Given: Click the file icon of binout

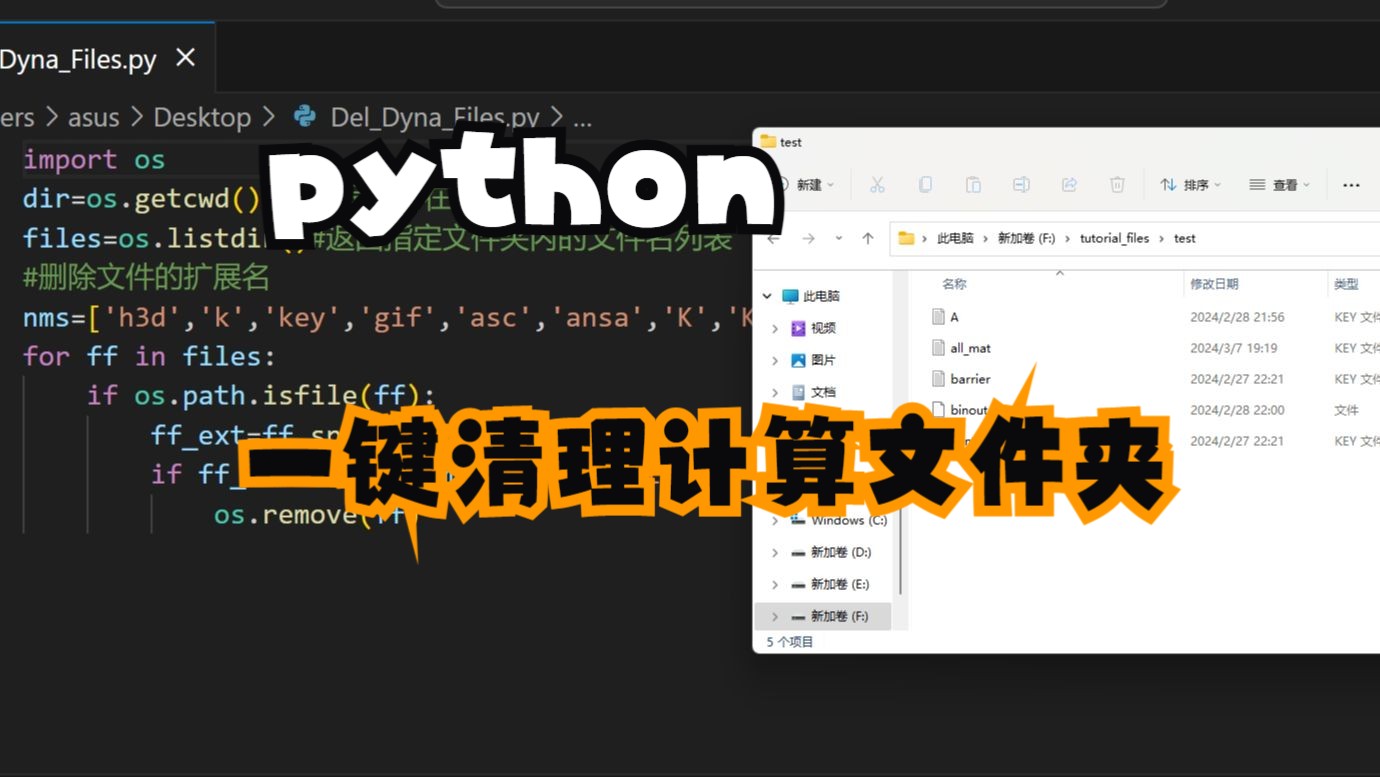Looking at the screenshot, I should (x=938, y=410).
